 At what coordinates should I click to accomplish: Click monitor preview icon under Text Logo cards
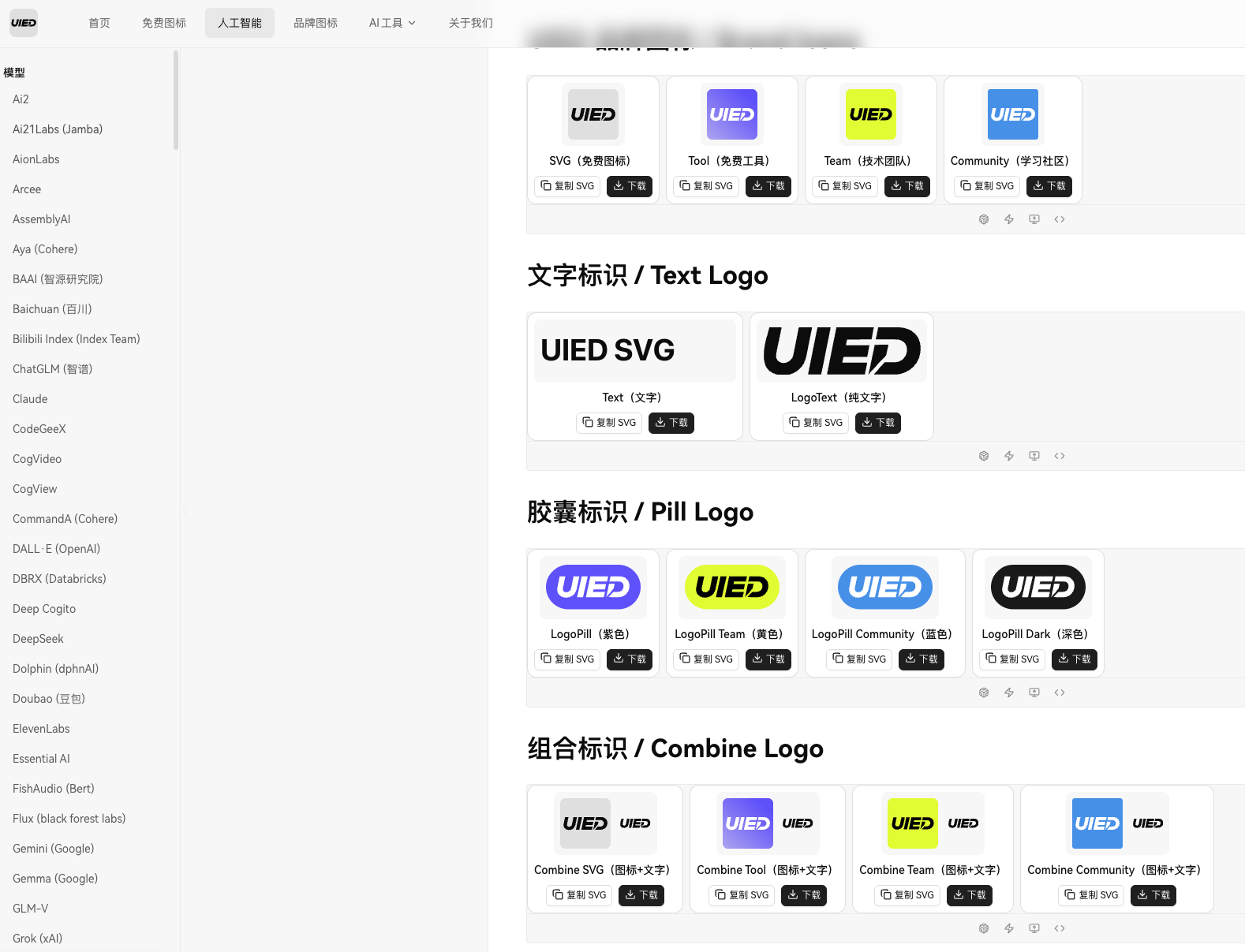pos(1034,456)
